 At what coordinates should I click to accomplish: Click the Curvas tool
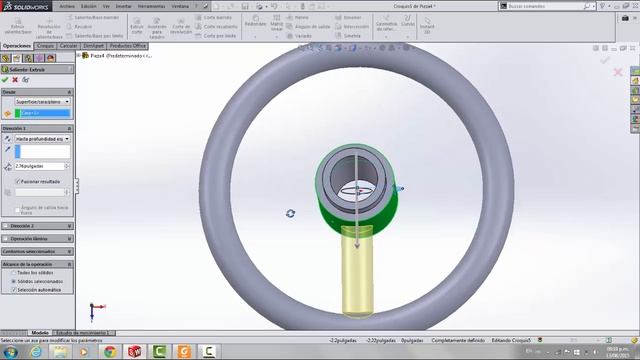click(x=407, y=21)
